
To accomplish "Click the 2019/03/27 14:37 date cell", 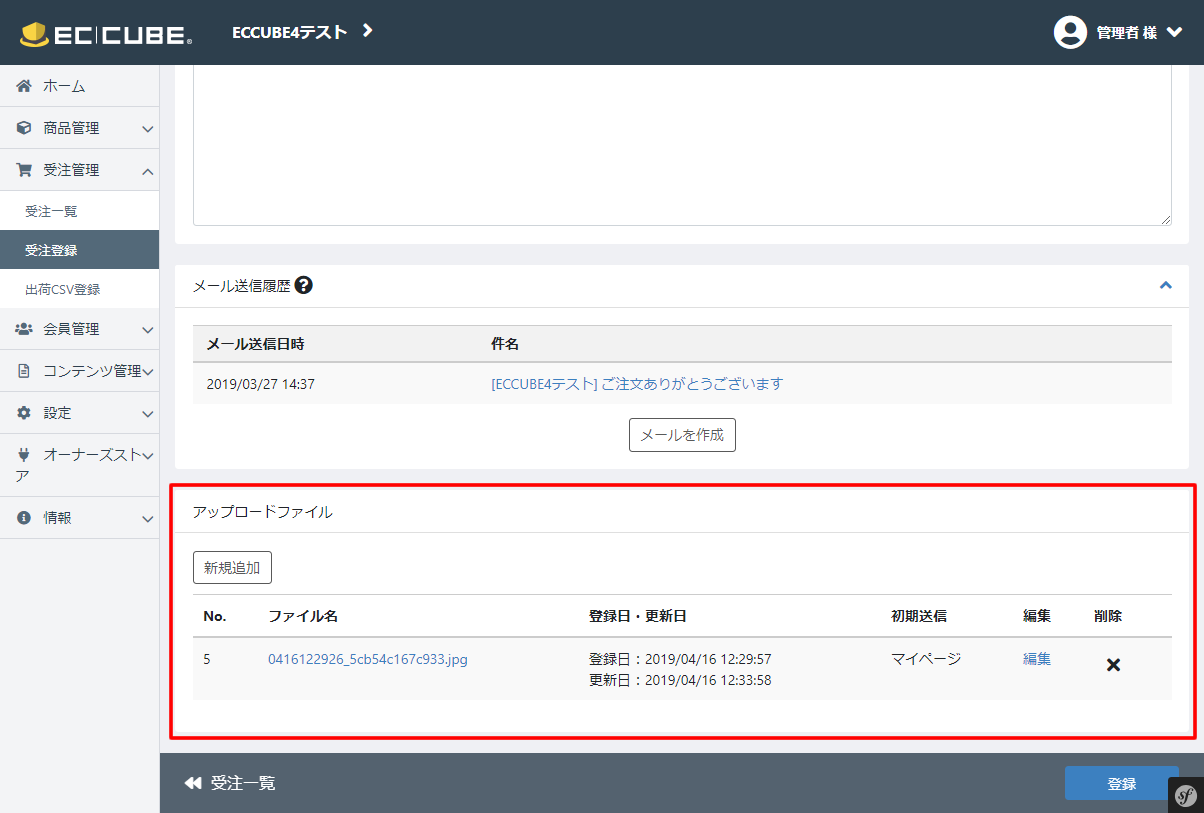I will 260,384.
